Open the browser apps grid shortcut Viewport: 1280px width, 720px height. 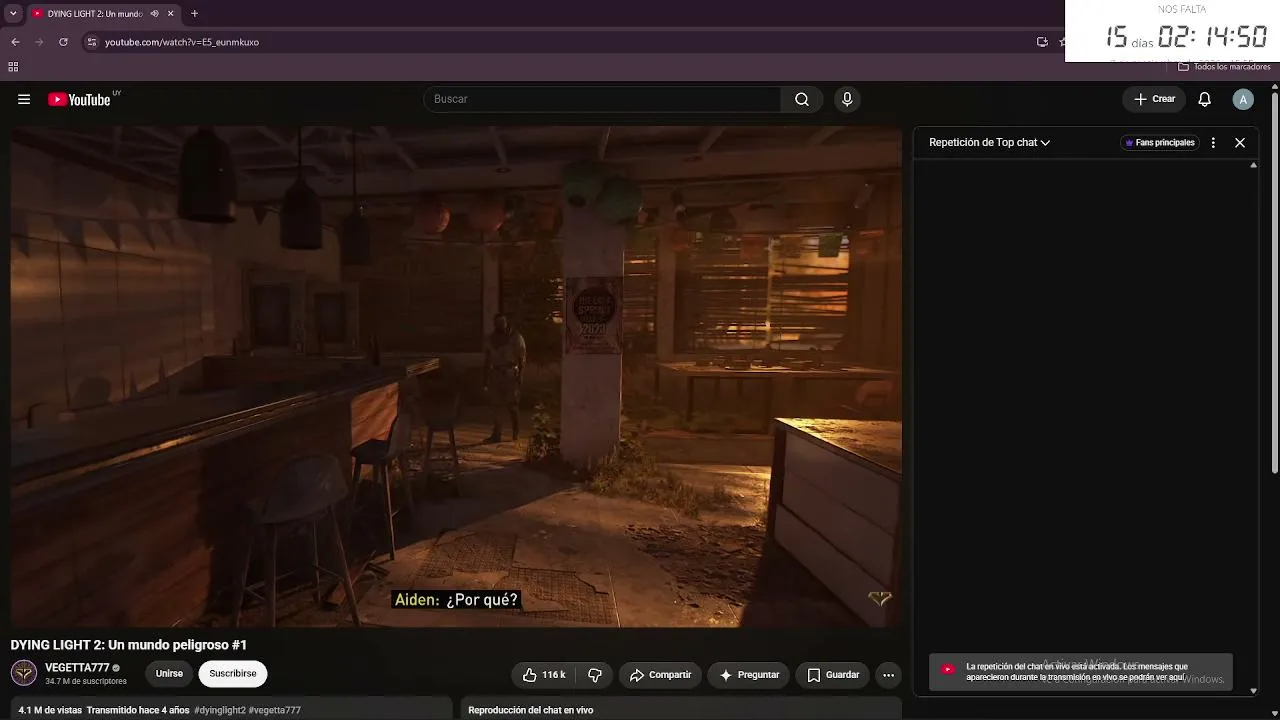pos(13,67)
